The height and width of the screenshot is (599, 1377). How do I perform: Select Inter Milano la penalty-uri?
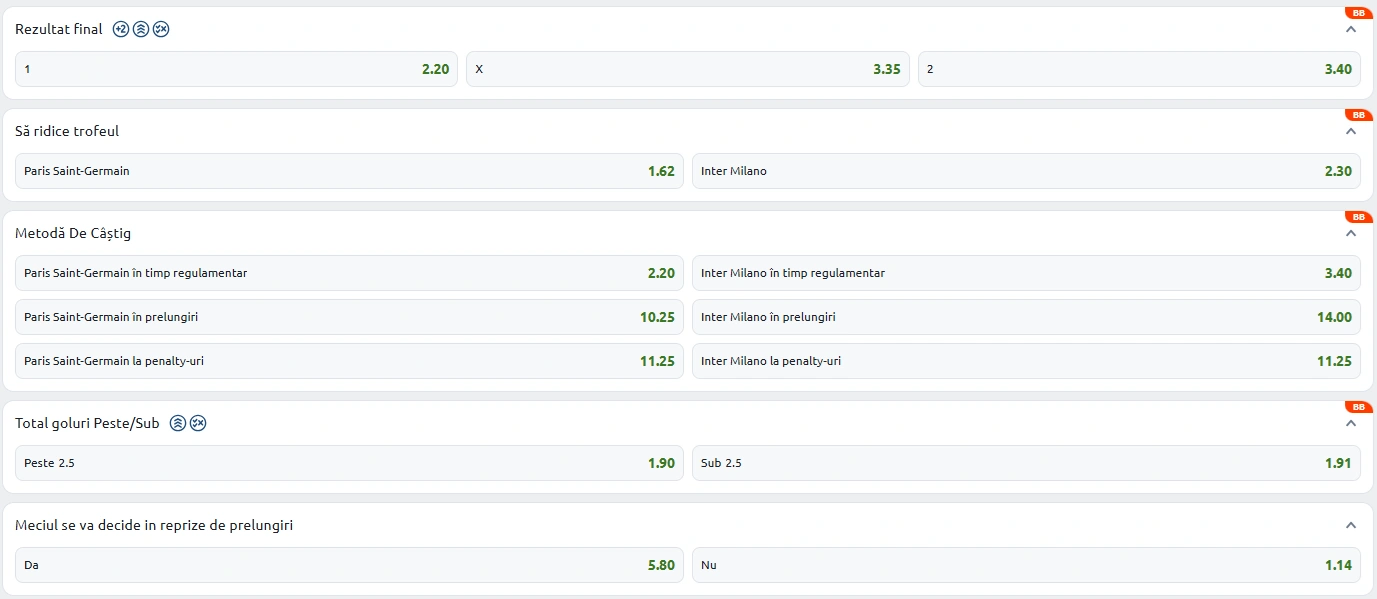tap(1027, 361)
